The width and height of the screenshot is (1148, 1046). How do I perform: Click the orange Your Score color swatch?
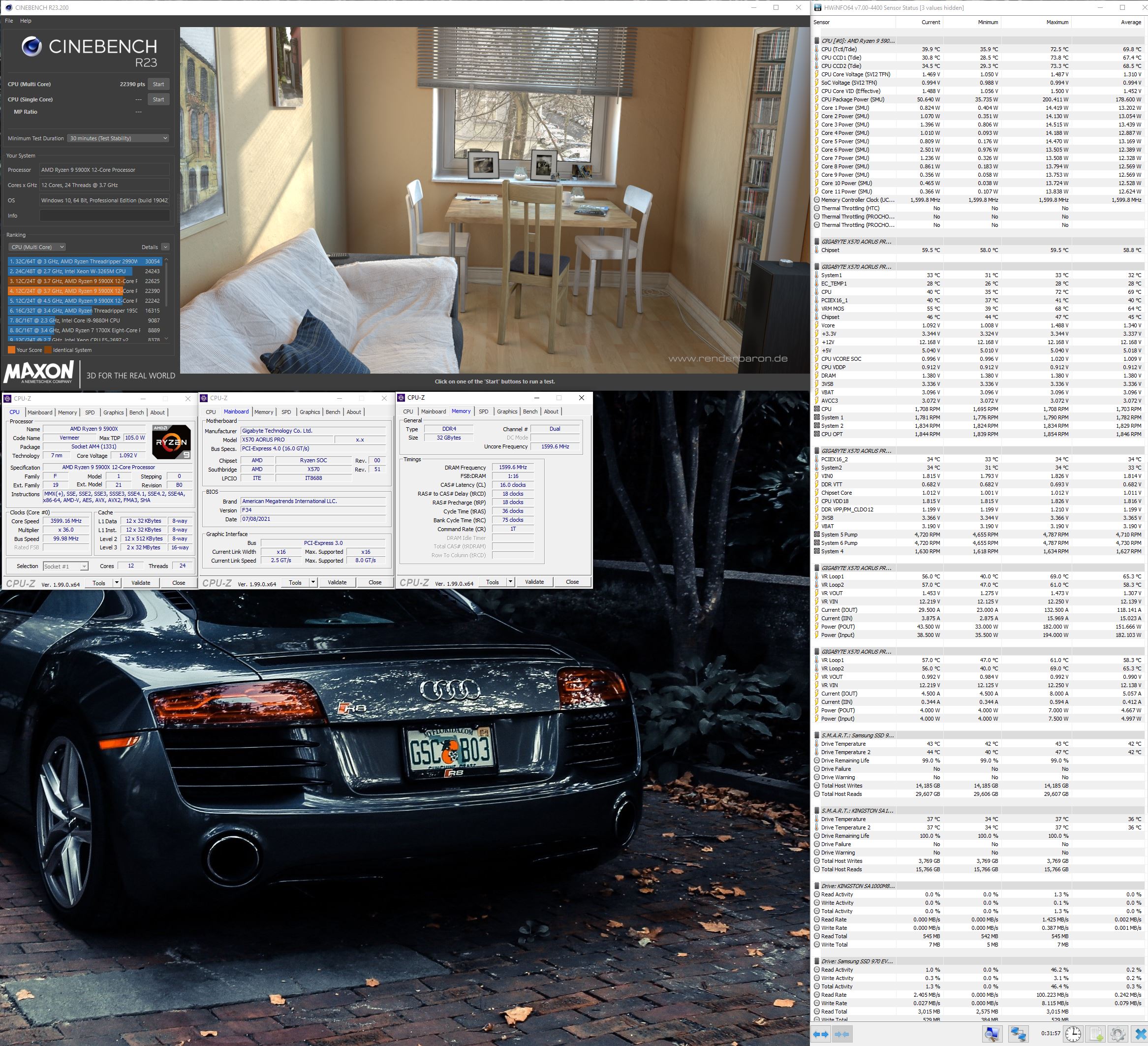[11, 350]
